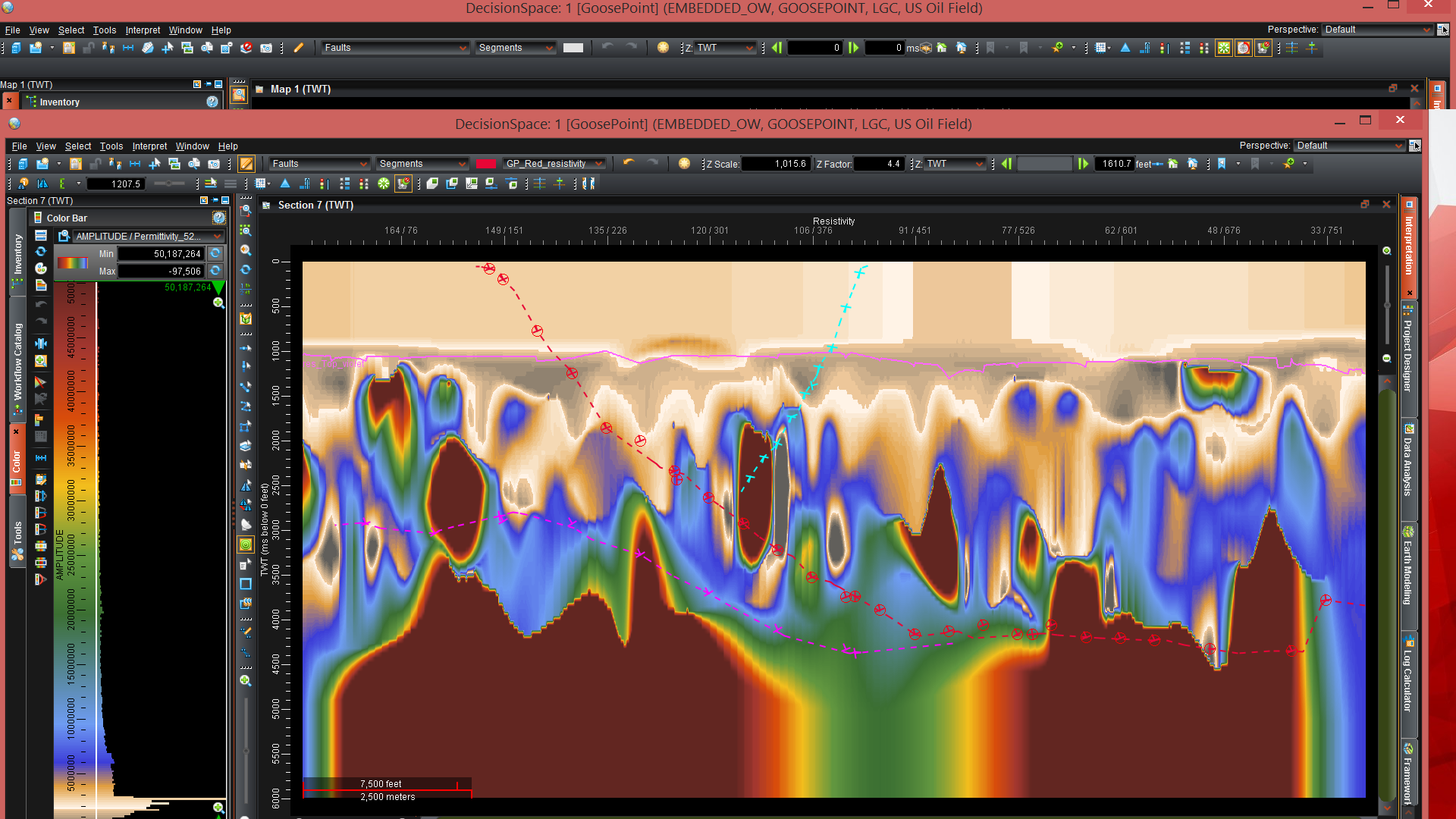Viewport: 1456px width, 819px height.
Task: Click the satellite dish icon in vertical toolbar
Action: 246,524
